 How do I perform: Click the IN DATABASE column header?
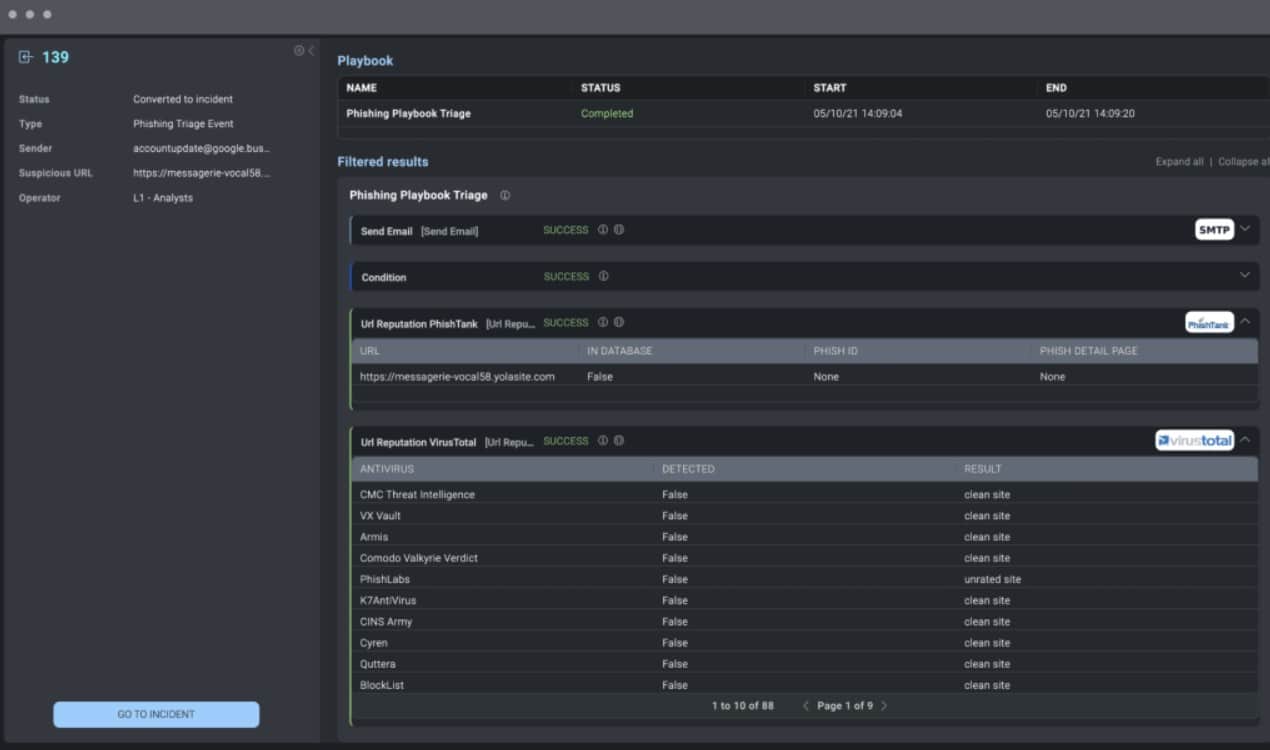(x=620, y=351)
